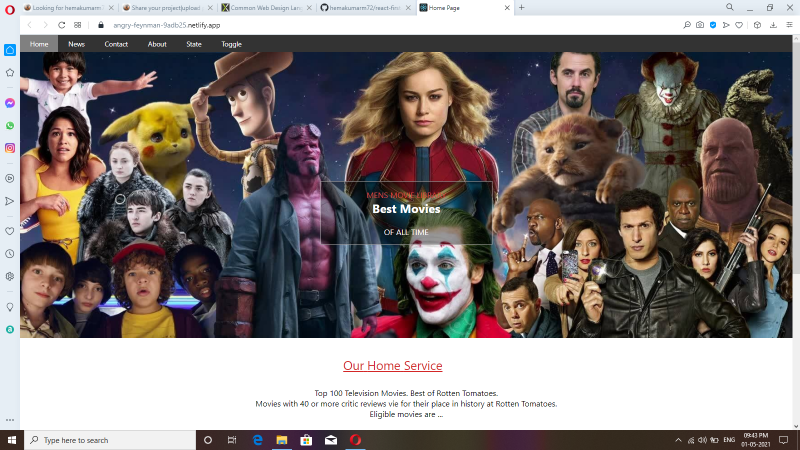The width and height of the screenshot is (800, 450).
Task: Open sidebar setup three dots
Action: (x=10, y=420)
